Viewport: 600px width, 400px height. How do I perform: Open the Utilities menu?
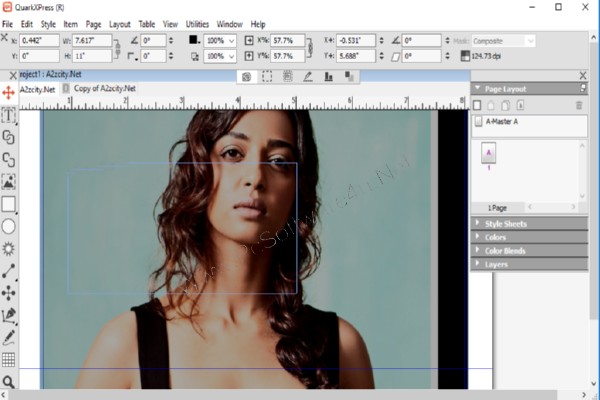(197, 24)
